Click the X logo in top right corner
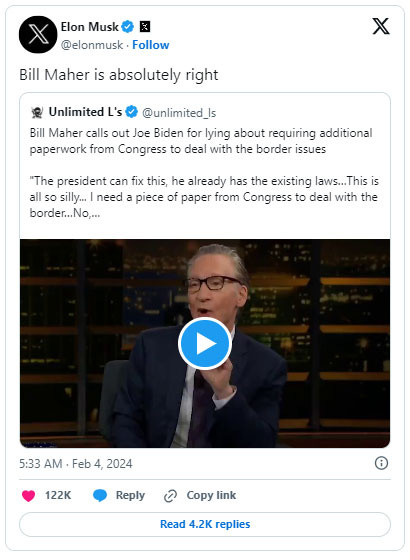This screenshot has height=560, width=410. click(x=381, y=26)
